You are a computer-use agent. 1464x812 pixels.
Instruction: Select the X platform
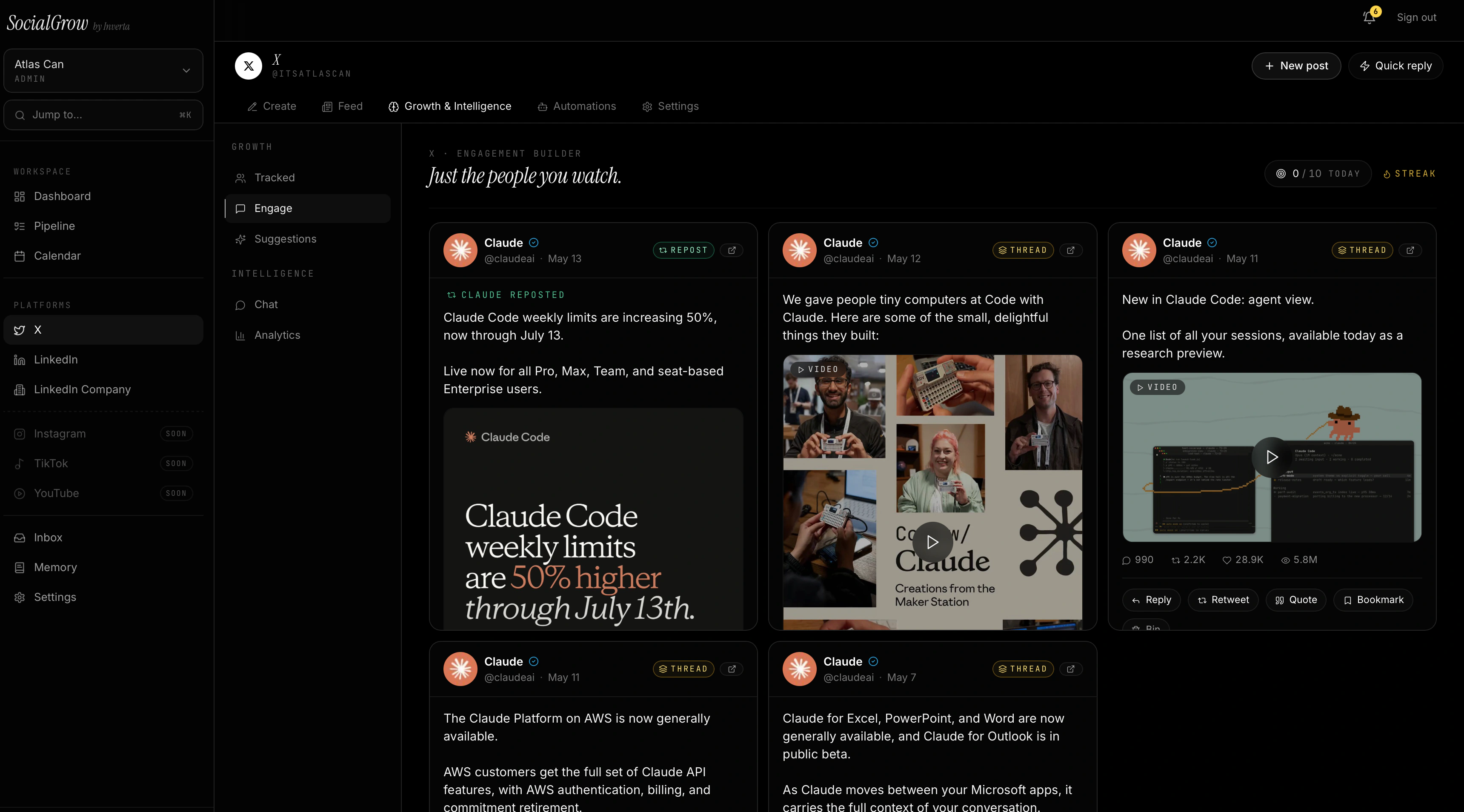(x=103, y=329)
